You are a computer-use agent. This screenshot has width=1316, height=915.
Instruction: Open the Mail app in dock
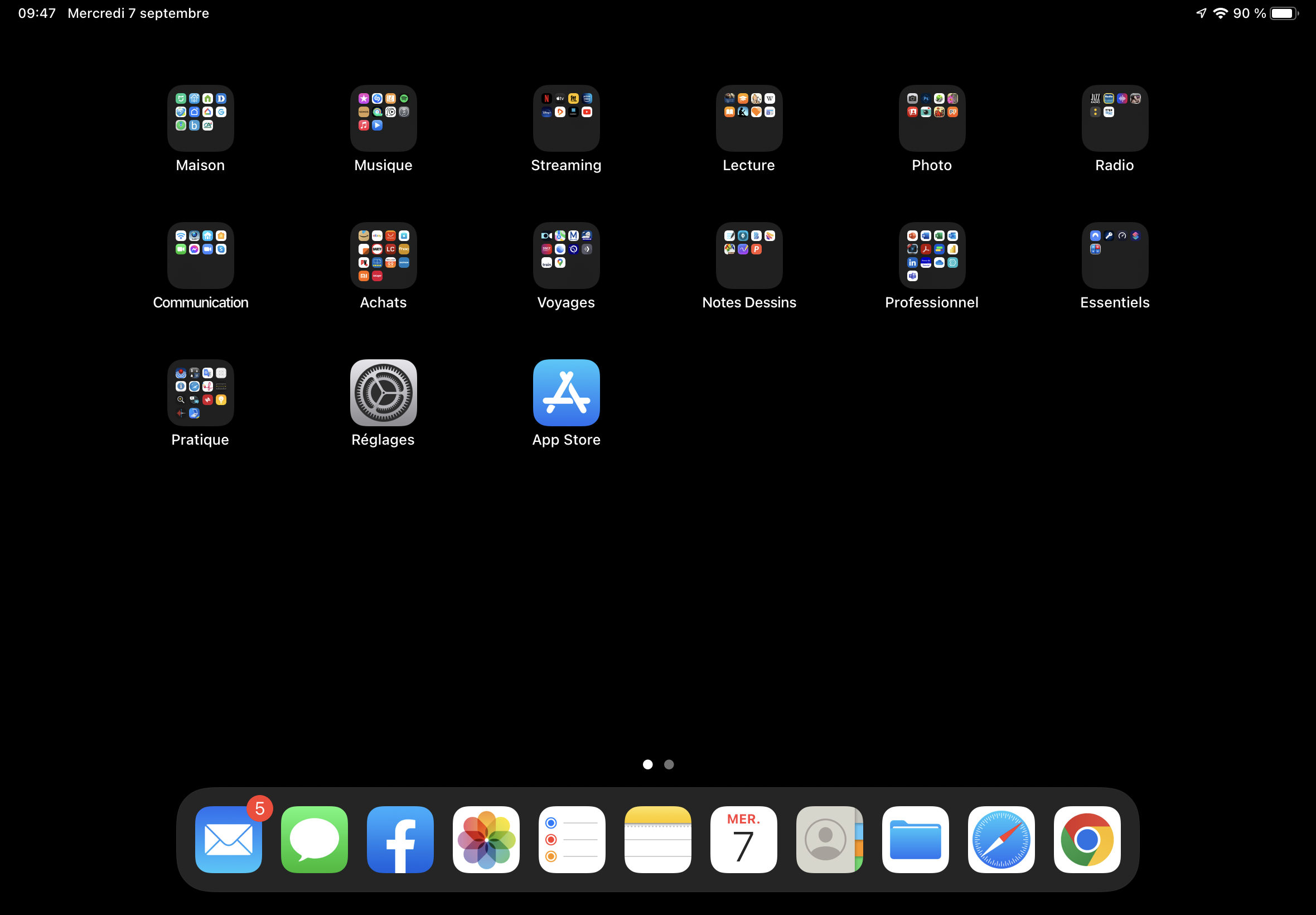tap(228, 839)
